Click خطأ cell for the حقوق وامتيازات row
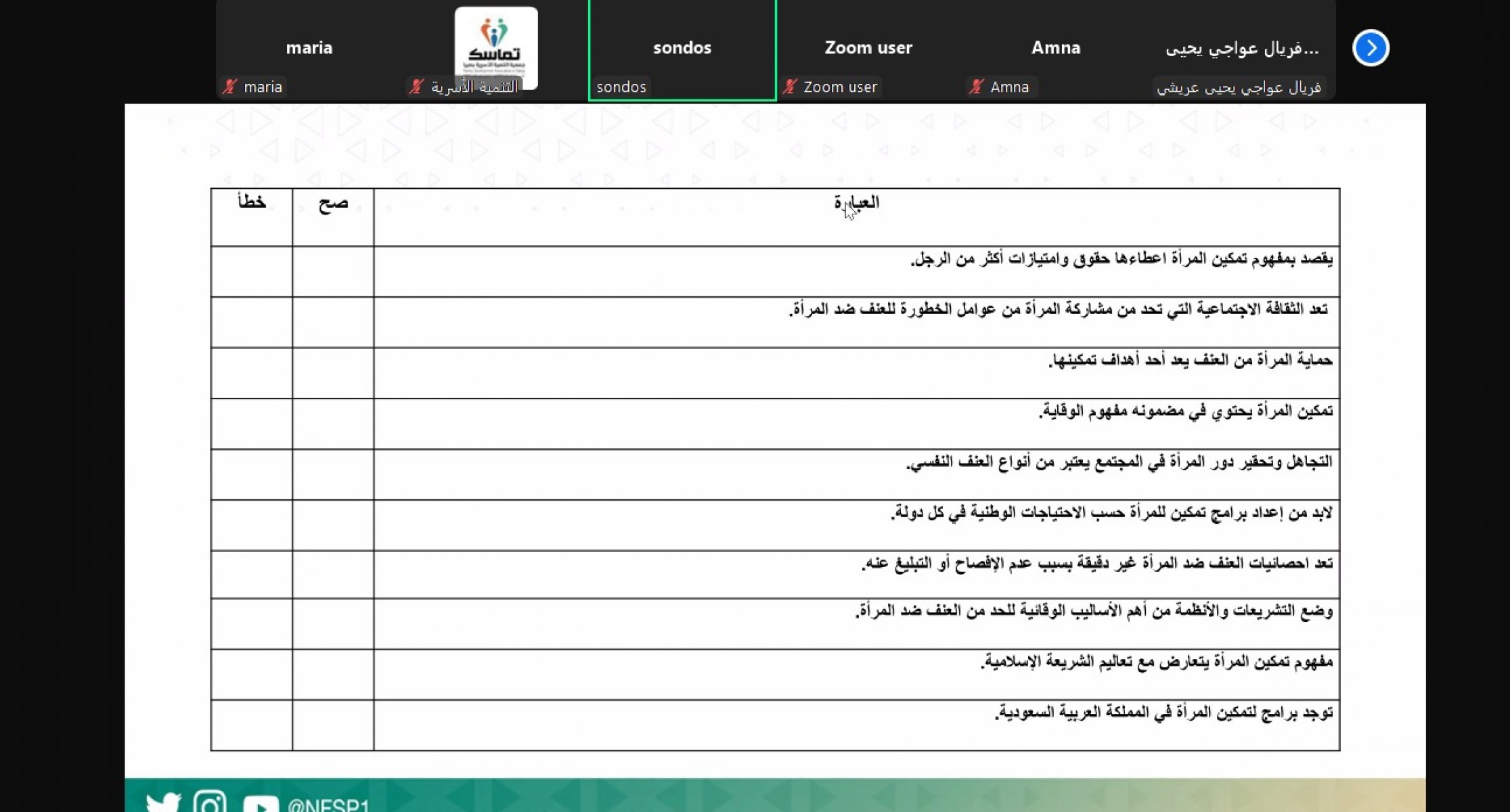 [x=252, y=271]
